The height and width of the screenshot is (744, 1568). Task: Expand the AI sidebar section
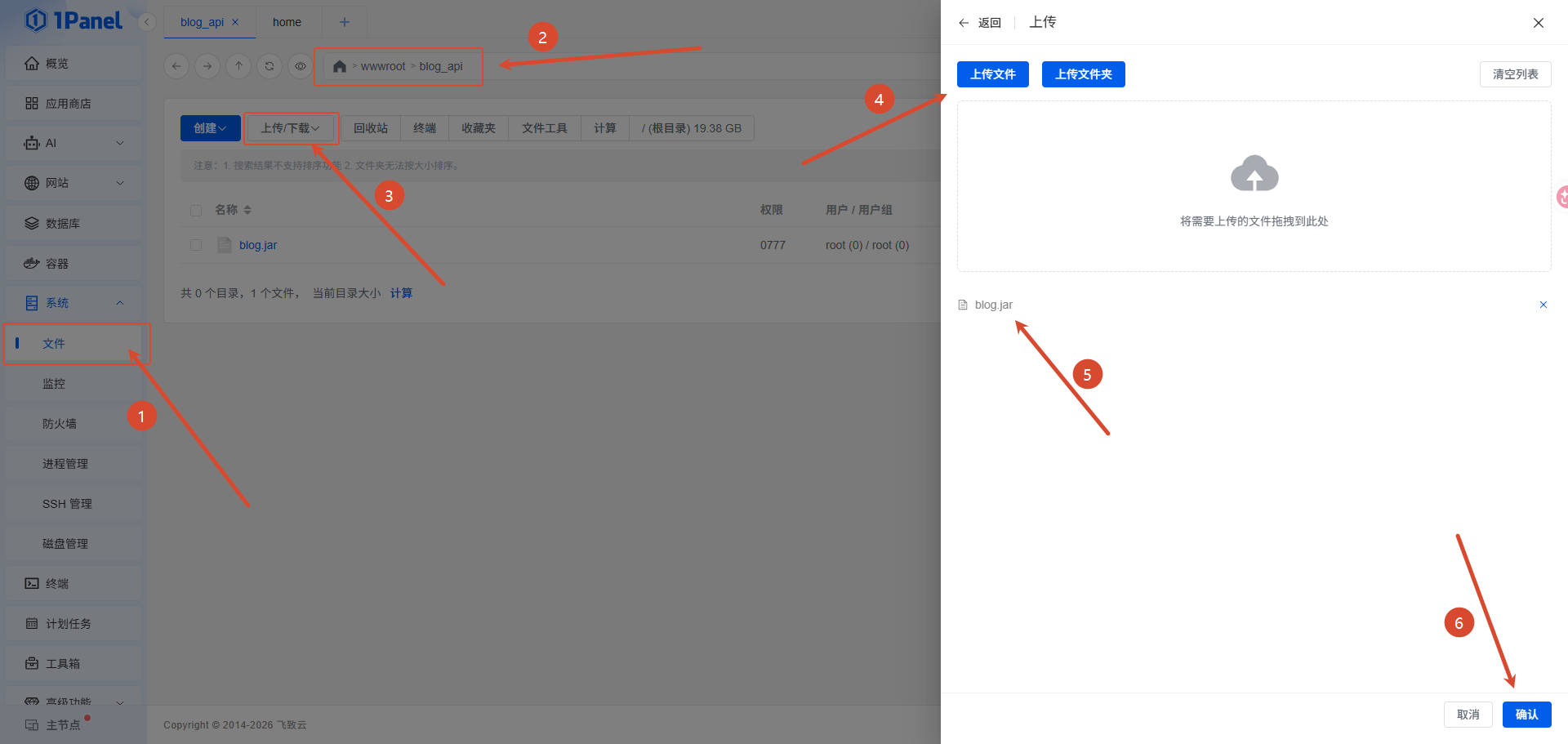pos(73,143)
